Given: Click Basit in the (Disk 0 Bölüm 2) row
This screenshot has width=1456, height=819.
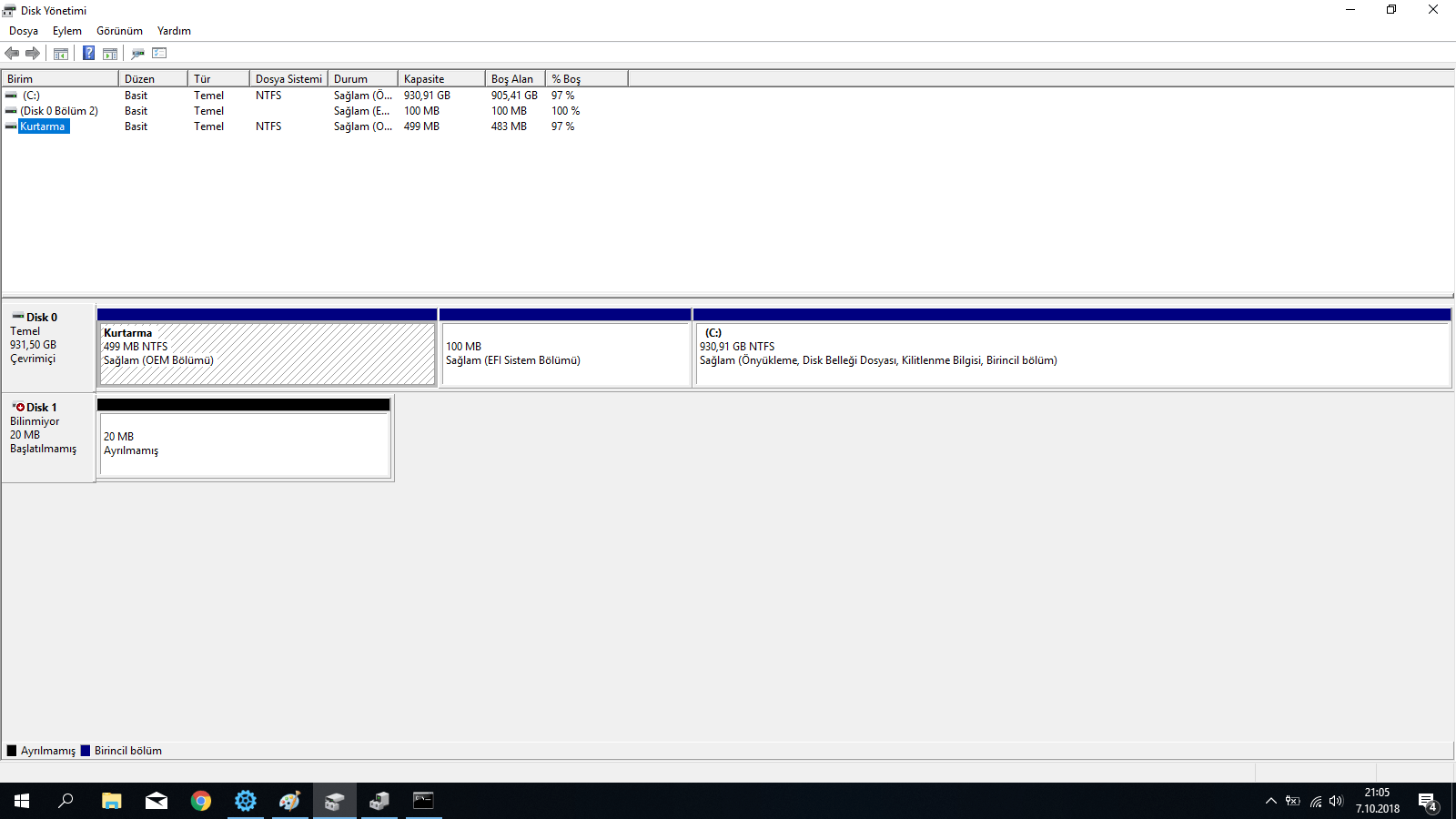Looking at the screenshot, I should pos(136,111).
